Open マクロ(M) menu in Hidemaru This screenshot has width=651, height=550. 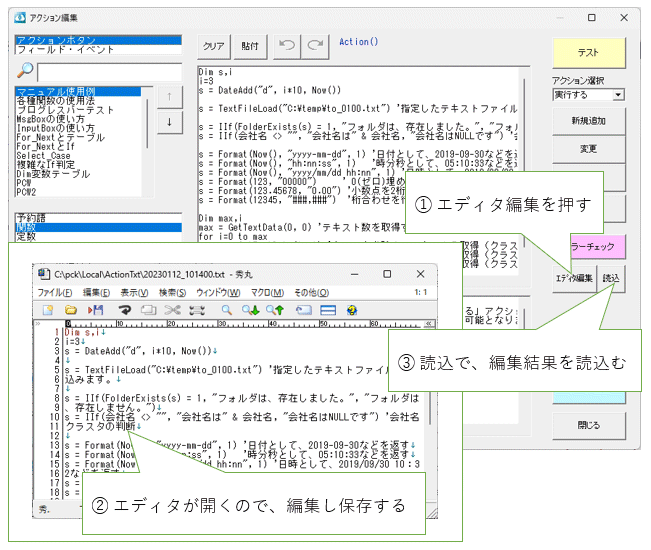pyautogui.click(x=267, y=293)
